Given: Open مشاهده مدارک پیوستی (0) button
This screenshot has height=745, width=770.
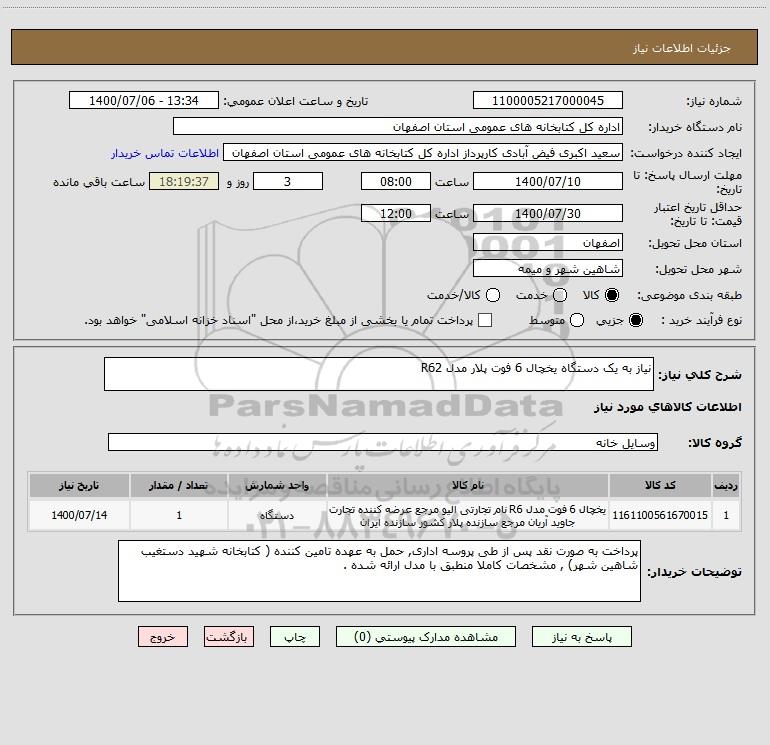Looking at the screenshot, I should pos(426,637).
